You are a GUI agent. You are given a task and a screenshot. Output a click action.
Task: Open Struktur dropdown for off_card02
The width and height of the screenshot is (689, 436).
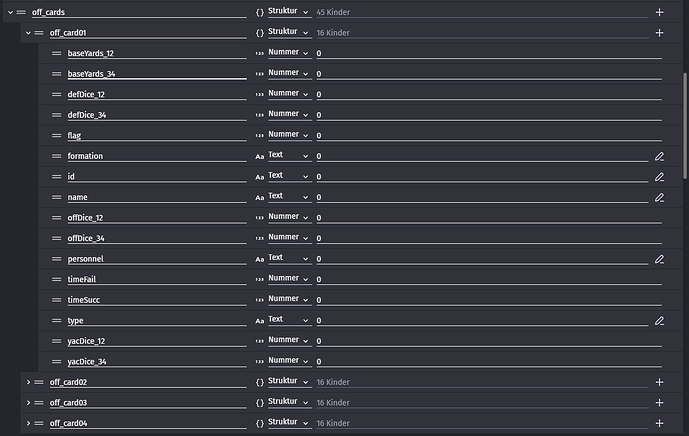pyautogui.click(x=288, y=382)
